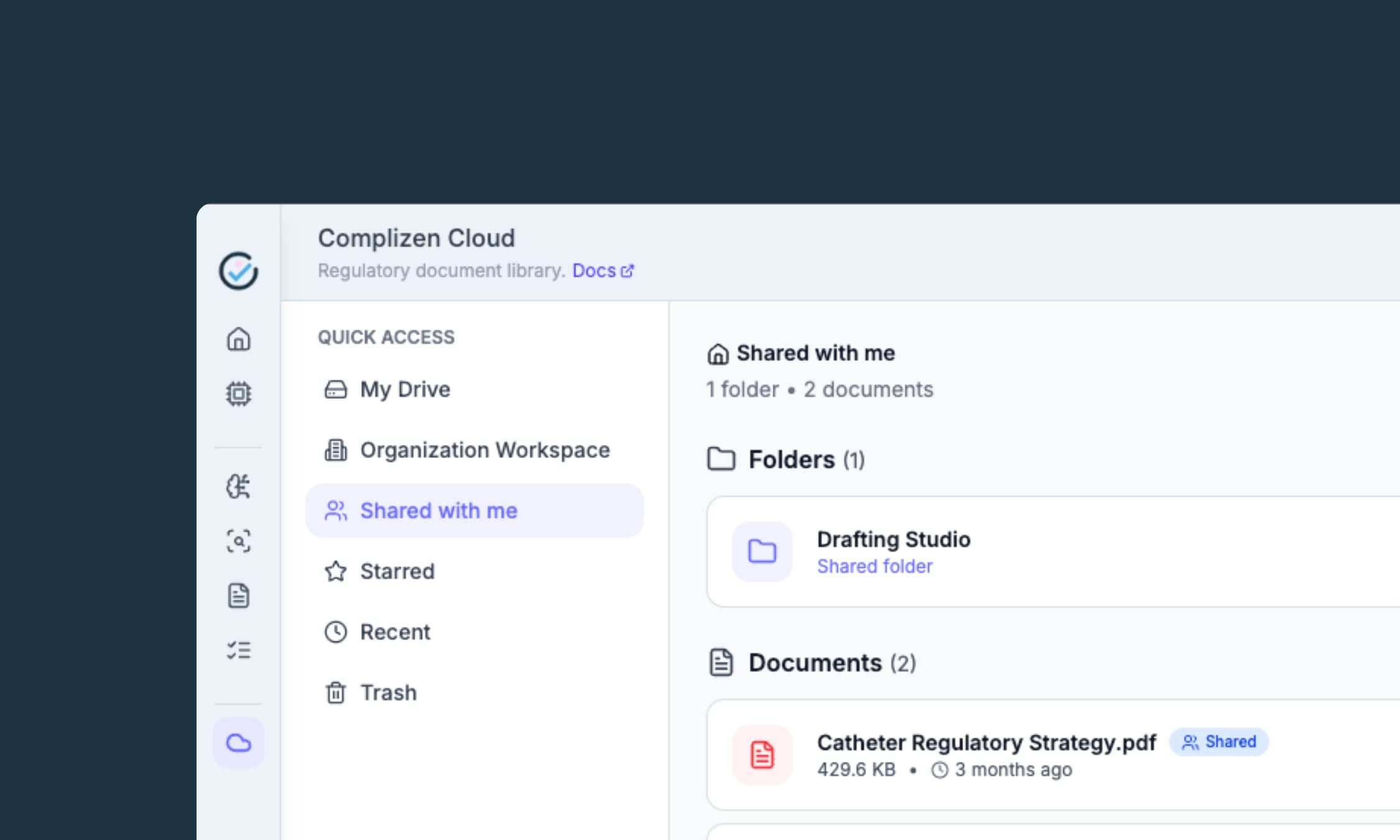Click the Shared folder label
The height and width of the screenshot is (840, 1400).
pyautogui.click(x=875, y=566)
